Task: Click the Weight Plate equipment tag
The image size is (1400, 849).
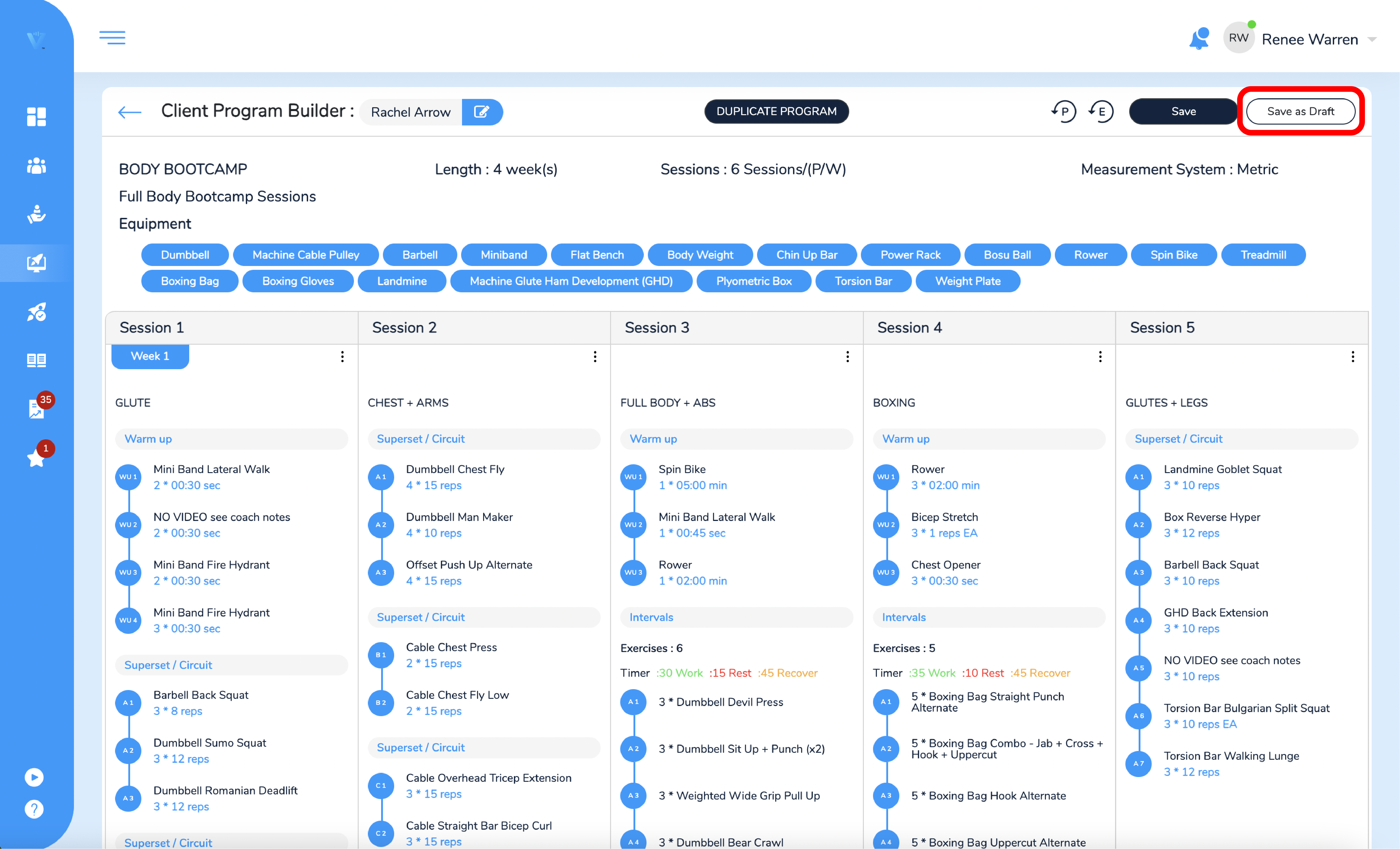Action: pyautogui.click(x=968, y=281)
